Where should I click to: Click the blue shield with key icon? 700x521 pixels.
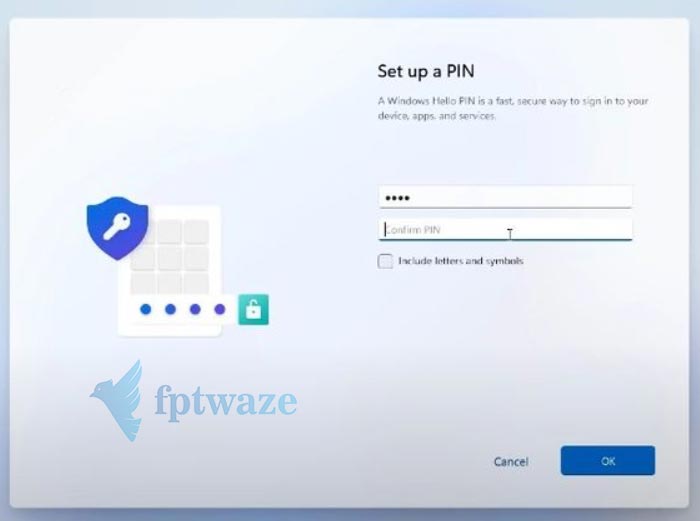tap(117, 228)
